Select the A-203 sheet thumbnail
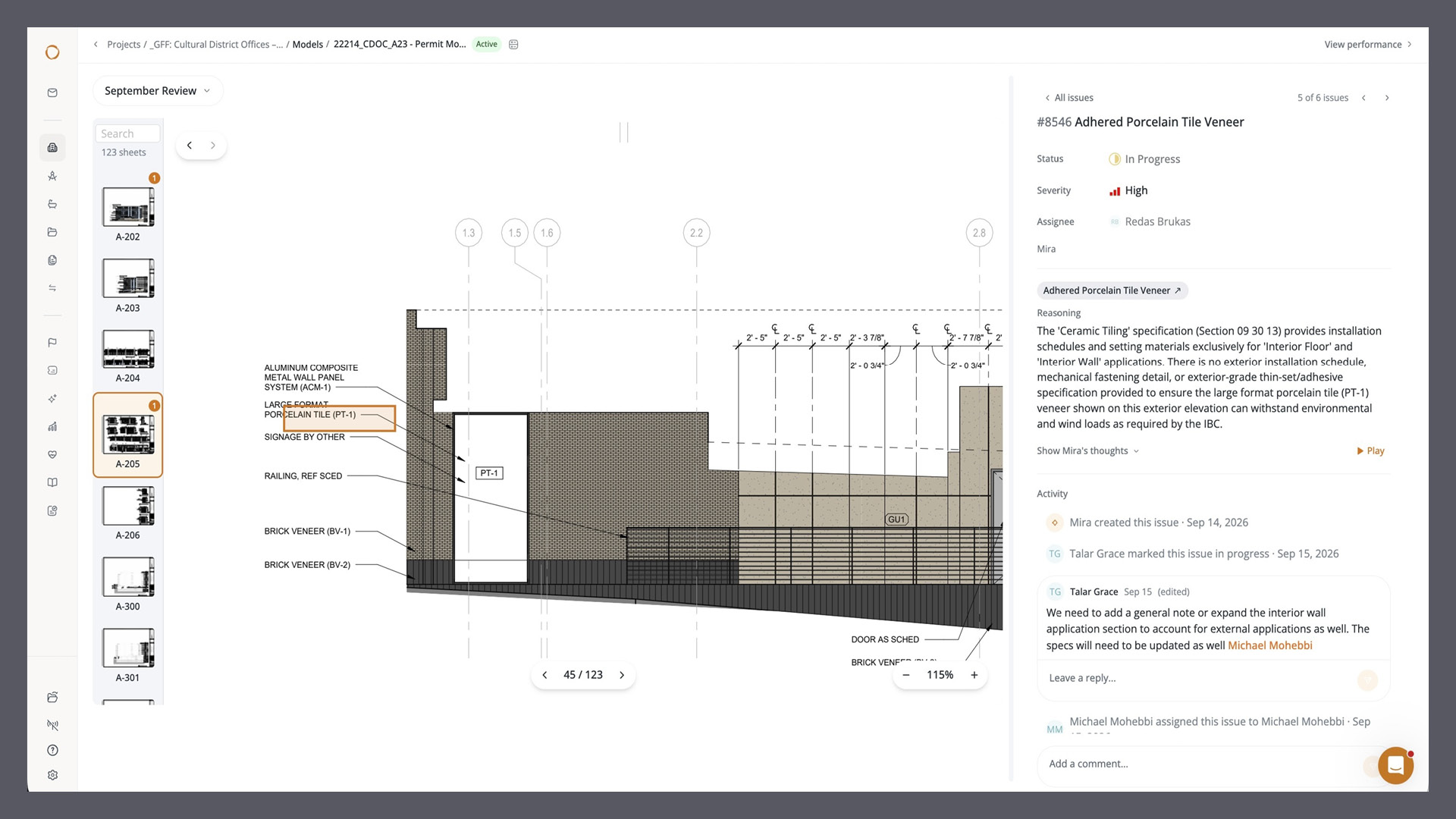The width and height of the screenshot is (1456, 819). pos(128,285)
